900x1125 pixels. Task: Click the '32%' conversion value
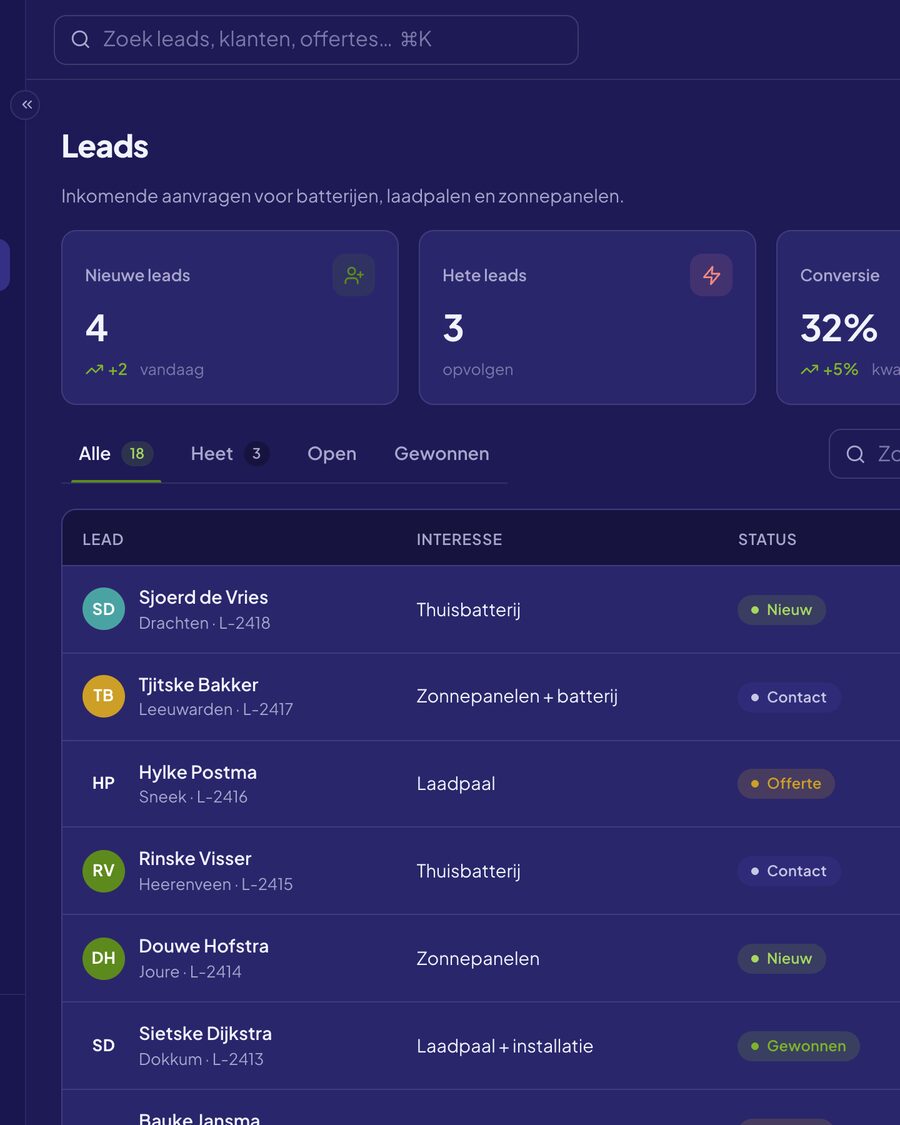click(839, 328)
